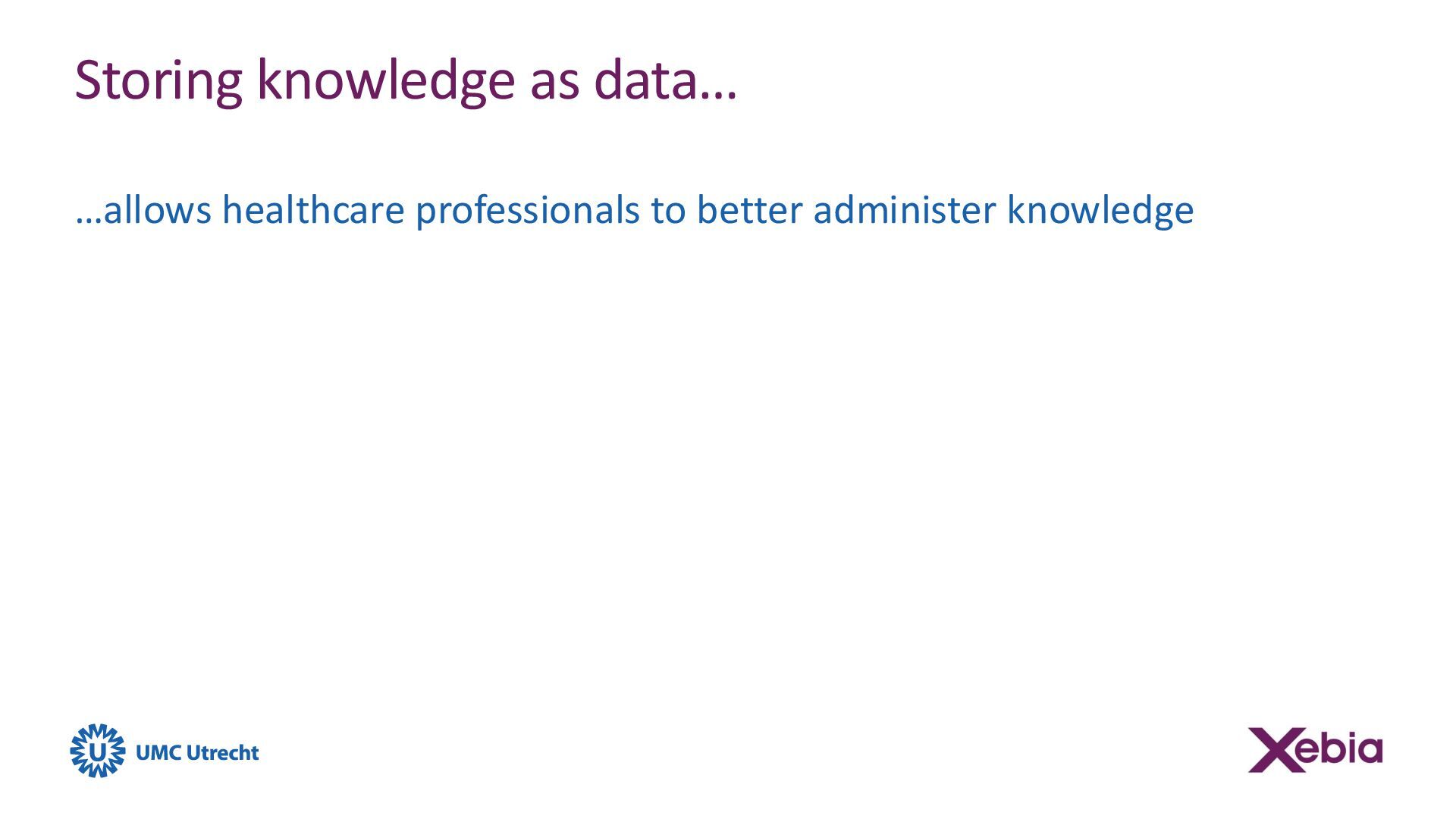1456x819 pixels.
Task: Select the word 'administer' in the subtitle
Action: (x=904, y=210)
